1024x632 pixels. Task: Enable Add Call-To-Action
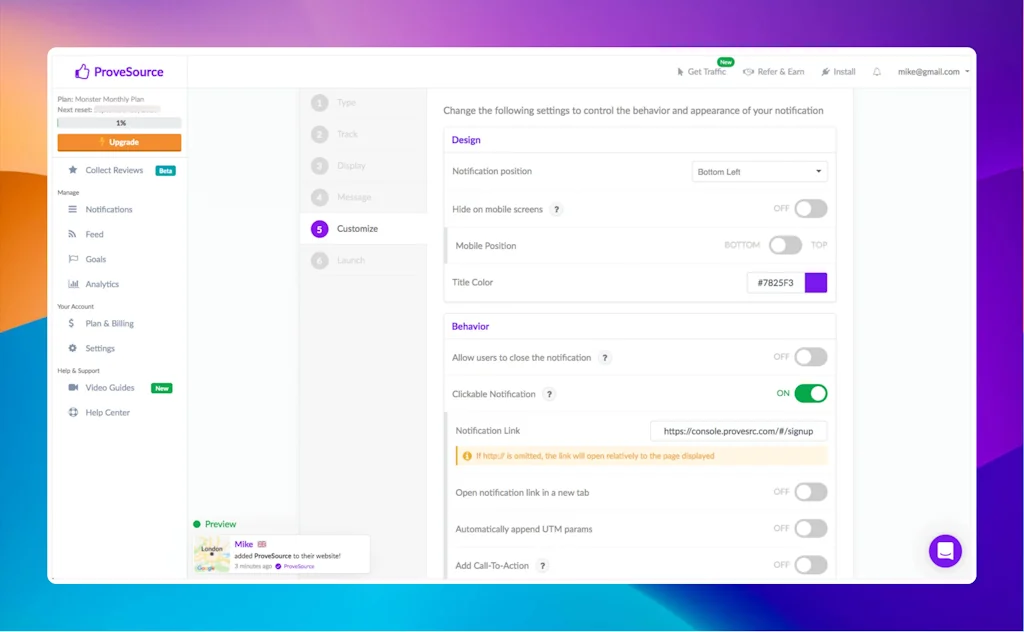(x=810, y=565)
